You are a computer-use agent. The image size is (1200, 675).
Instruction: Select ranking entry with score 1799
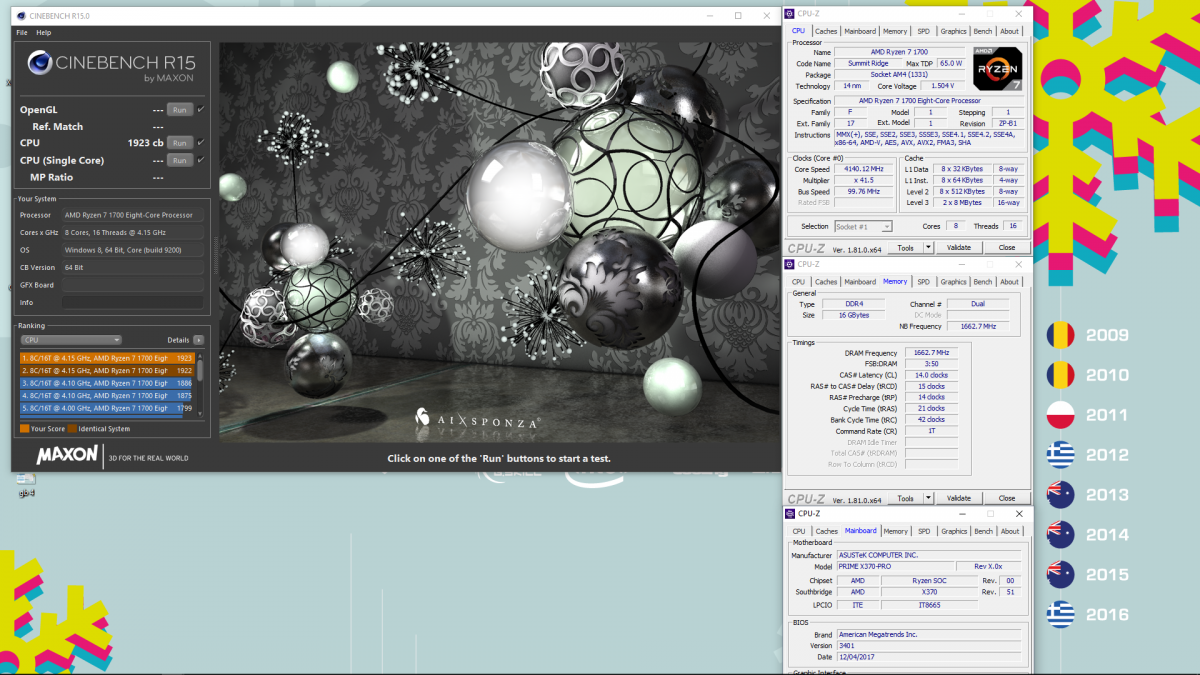point(107,408)
